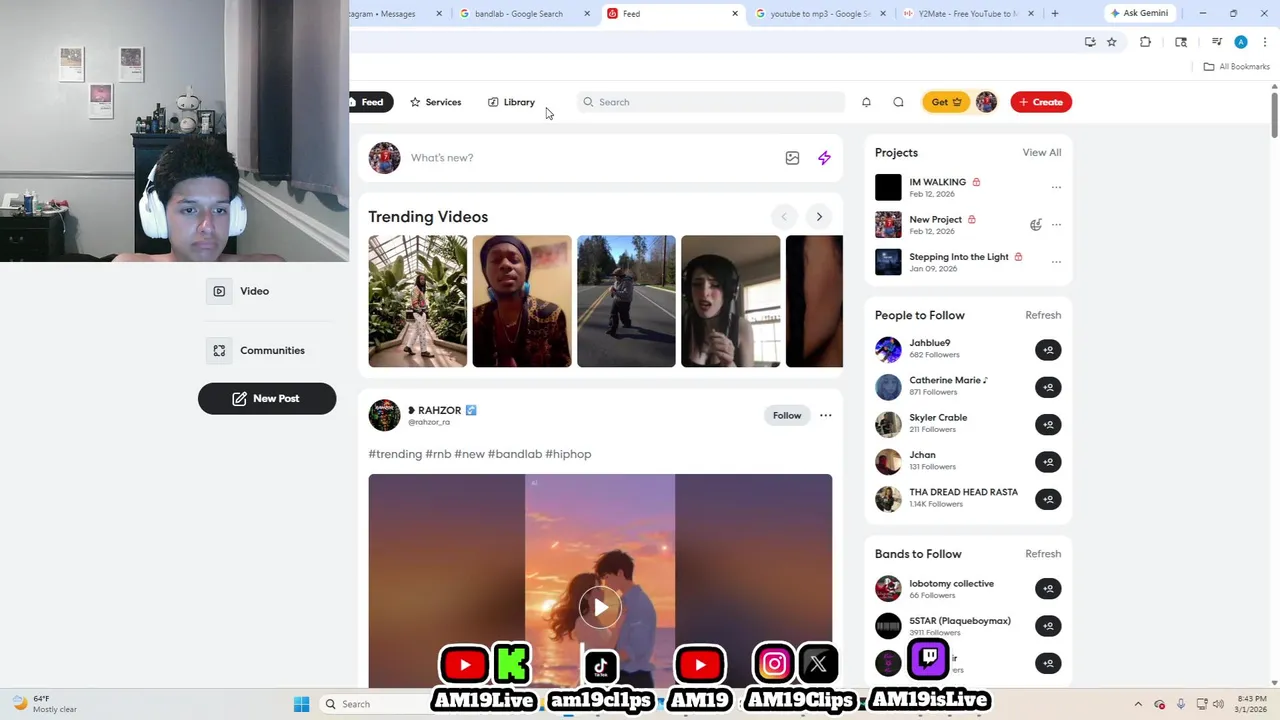Open the profile avatar next to Get

986,102
